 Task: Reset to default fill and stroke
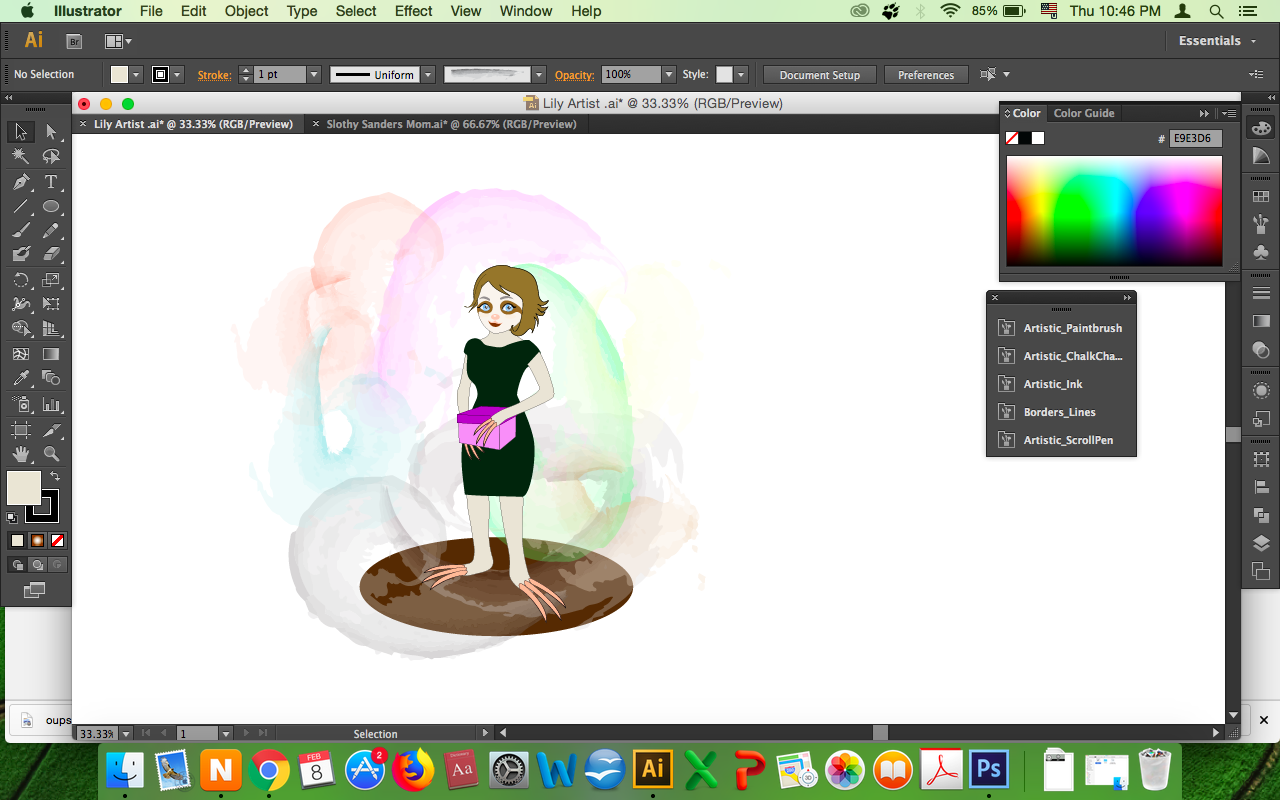pos(12,517)
